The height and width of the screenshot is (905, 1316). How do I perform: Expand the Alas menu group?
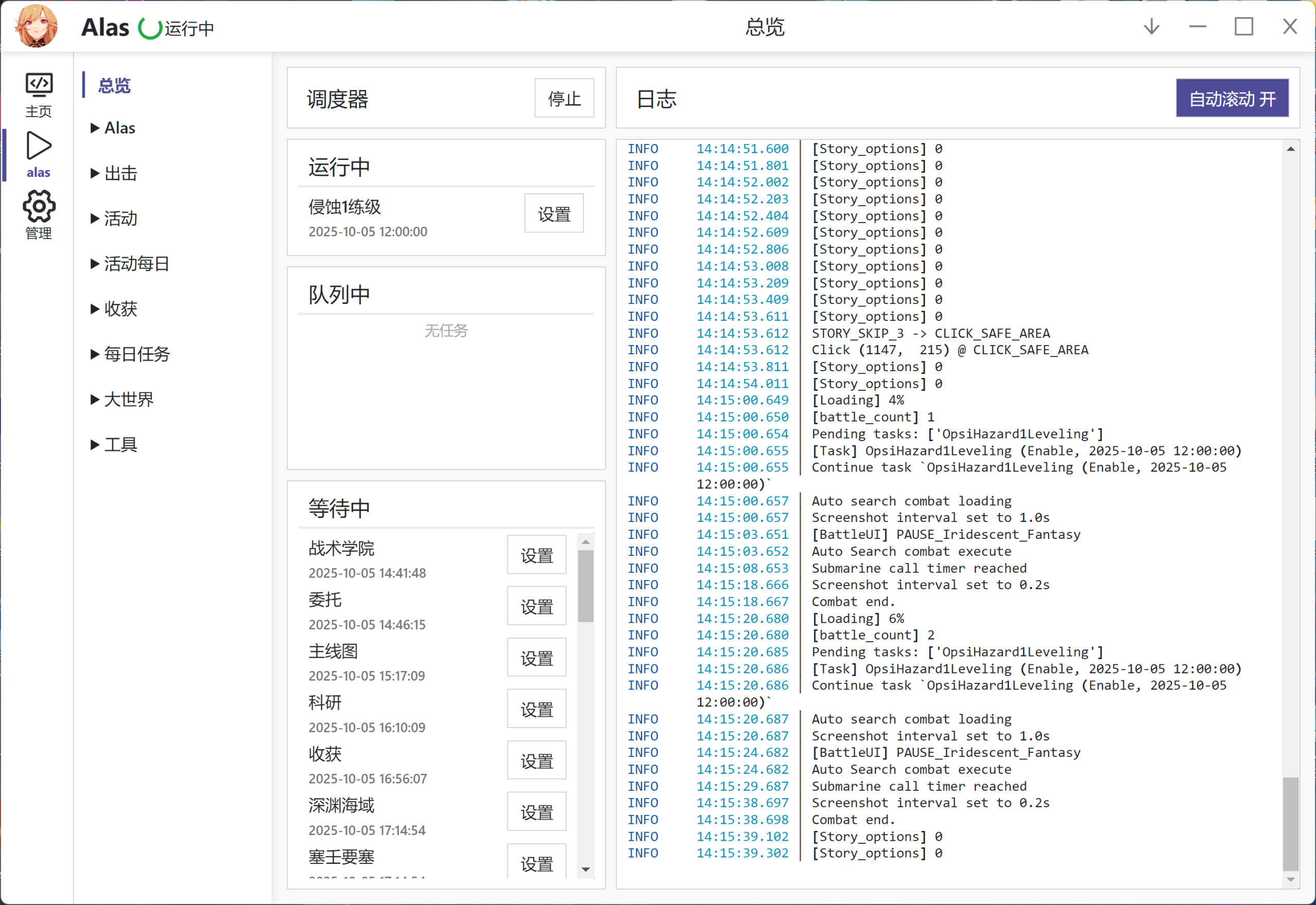point(120,128)
